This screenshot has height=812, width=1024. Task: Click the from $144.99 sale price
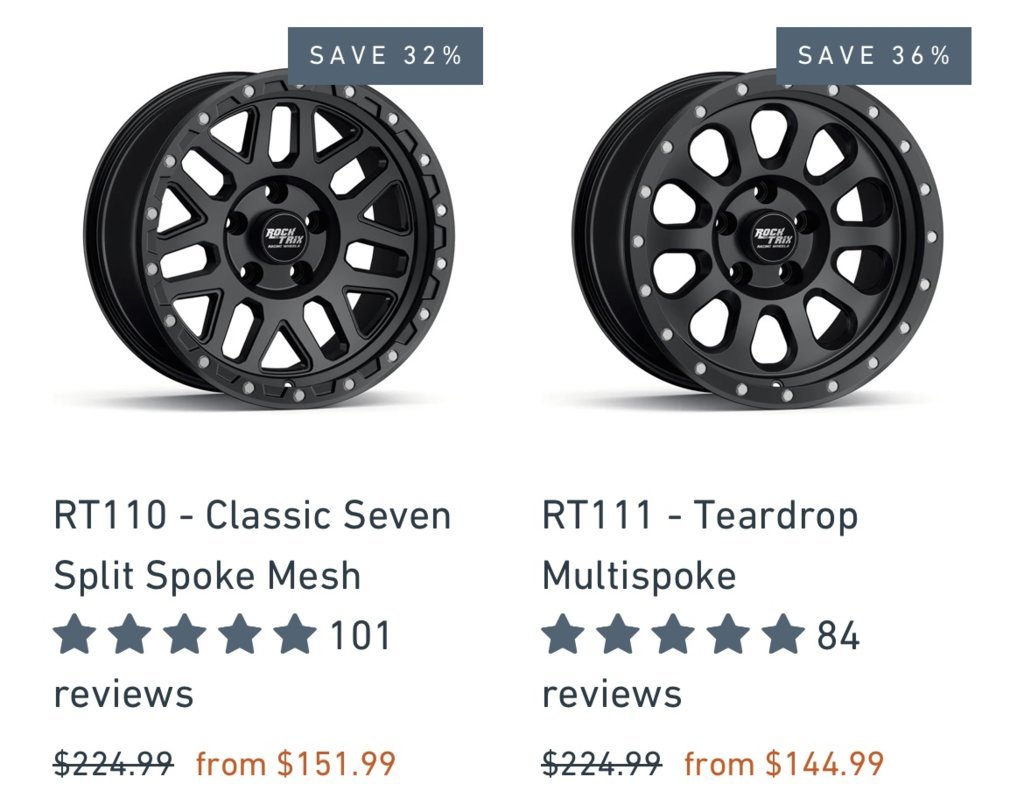click(784, 763)
